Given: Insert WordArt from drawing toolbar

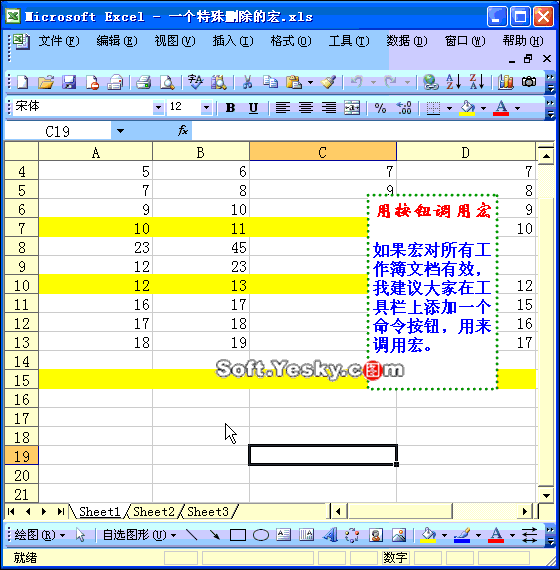Looking at the screenshot, I should pyautogui.click(x=330, y=535).
